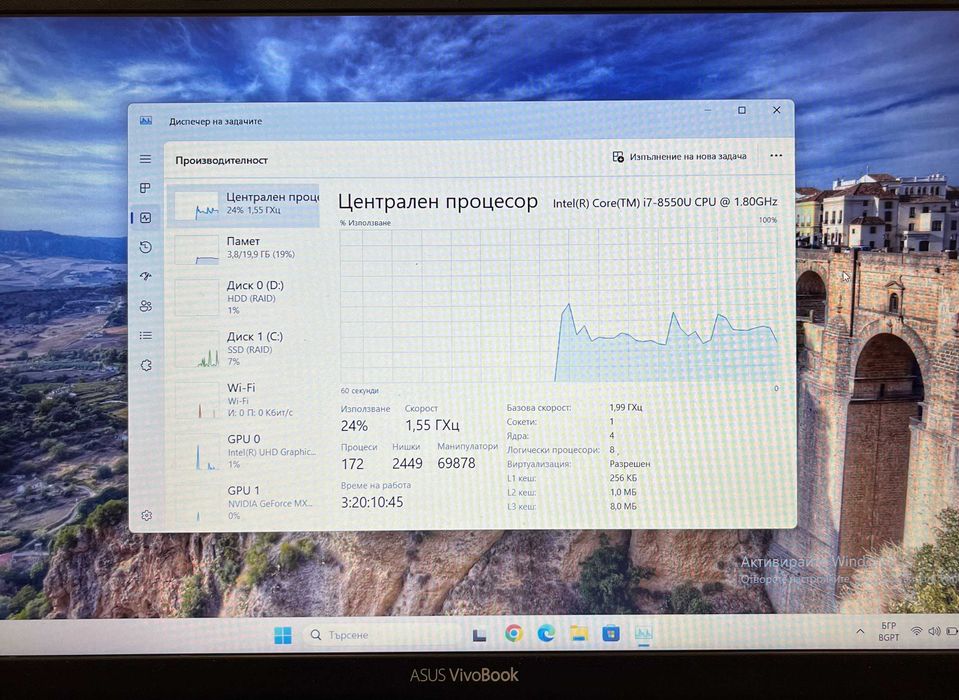The height and width of the screenshot is (700, 959).
Task: Click the 1,55 ГХц speed value
Action: [x=432, y=425]
